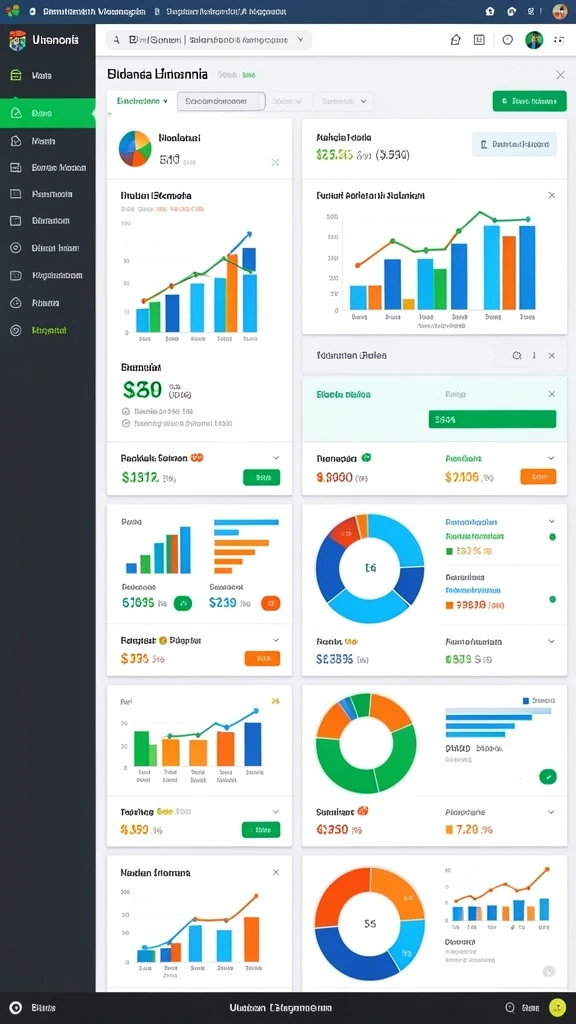Select the green-text first filter tab

[x=142, y=102]
